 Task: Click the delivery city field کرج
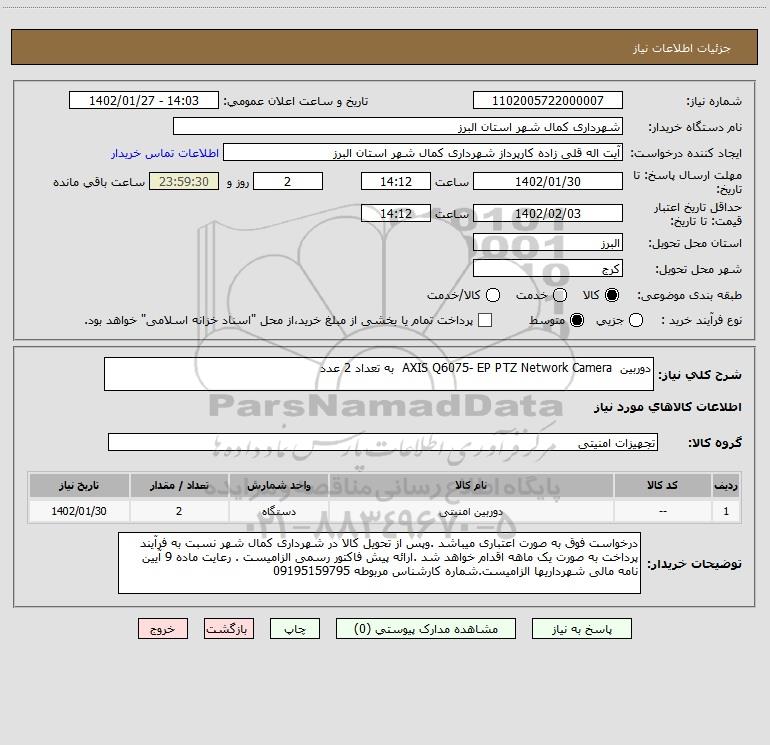point(548,268)
